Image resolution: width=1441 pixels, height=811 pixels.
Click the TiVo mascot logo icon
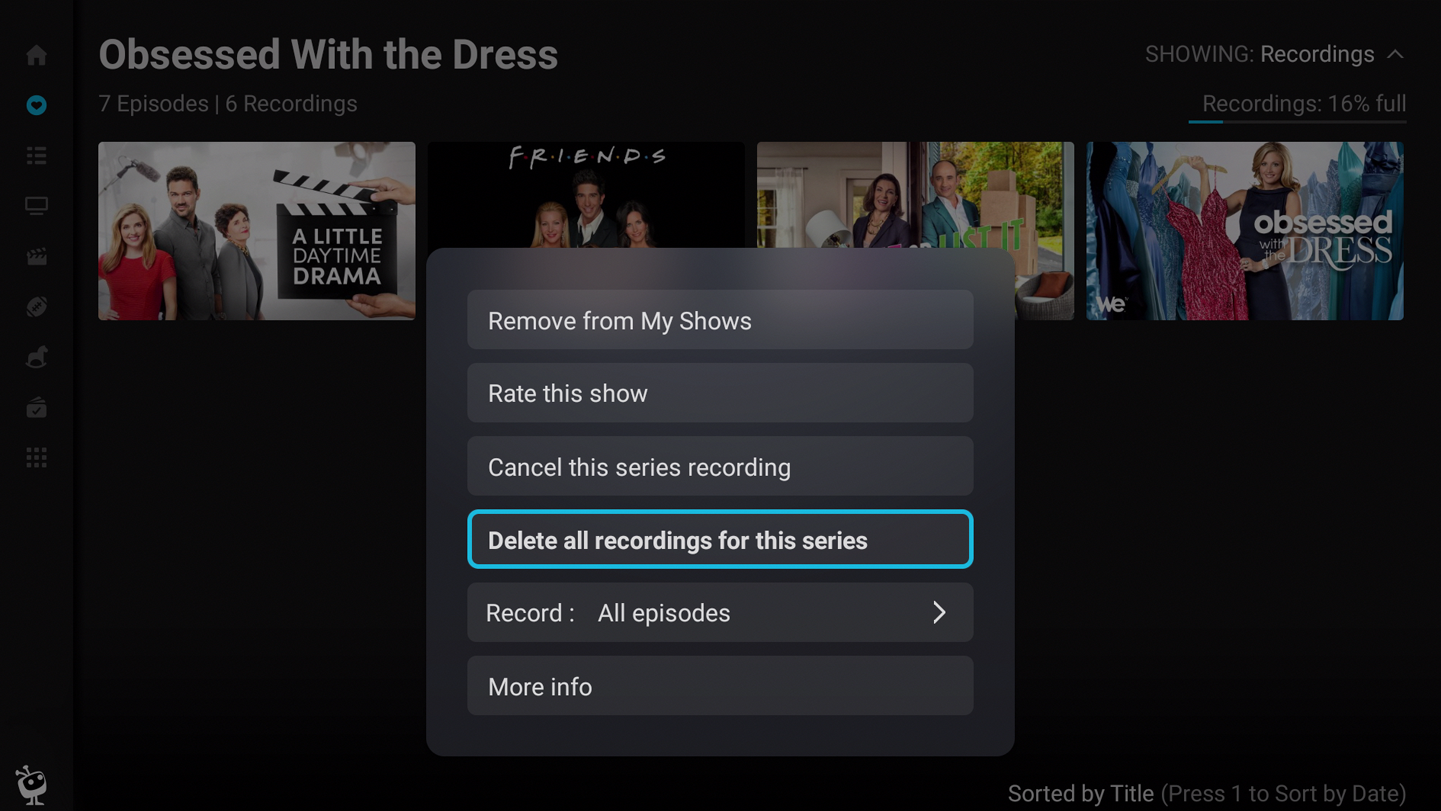32,784
